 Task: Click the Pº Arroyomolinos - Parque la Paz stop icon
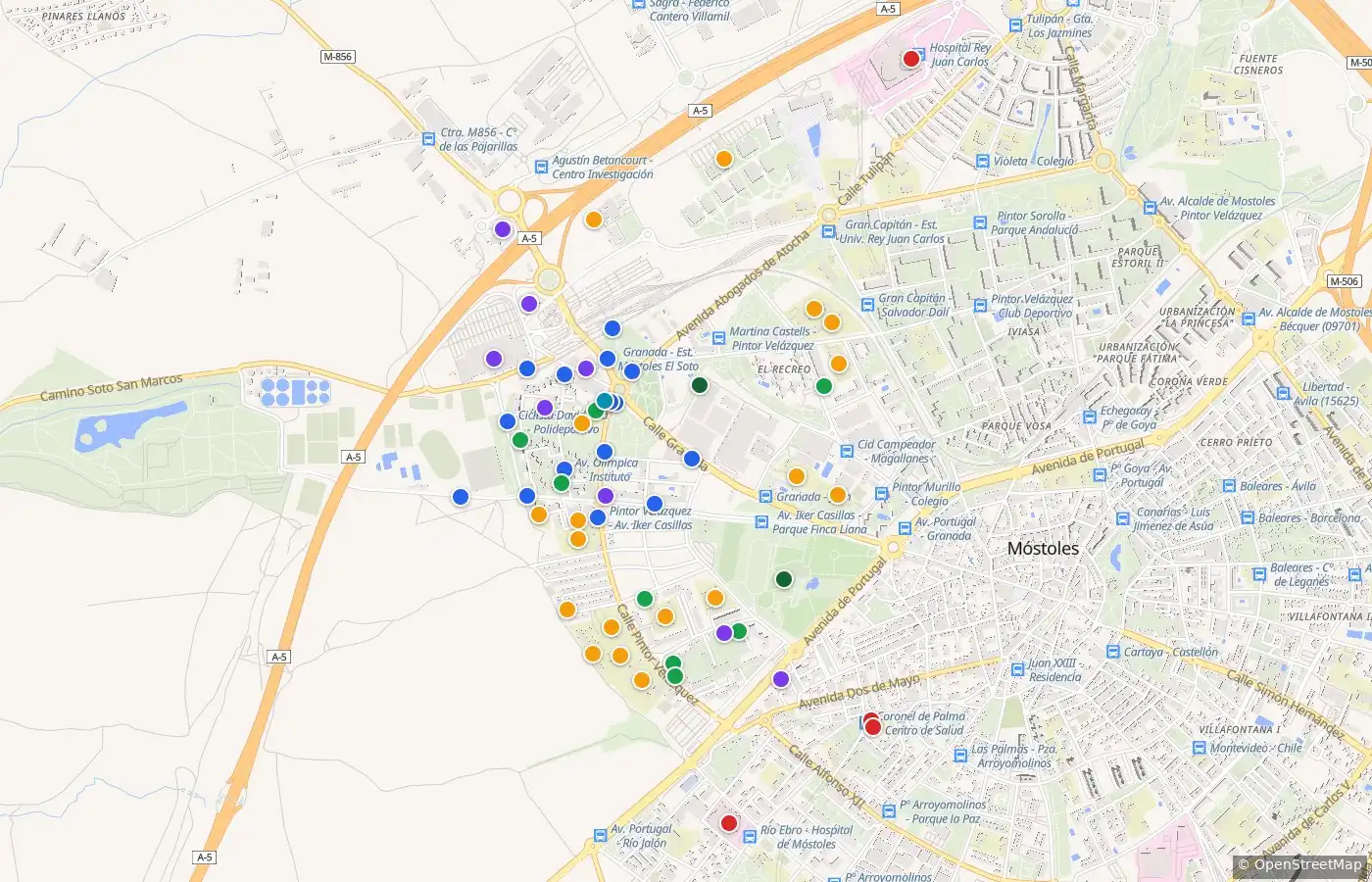click(888, 810)
